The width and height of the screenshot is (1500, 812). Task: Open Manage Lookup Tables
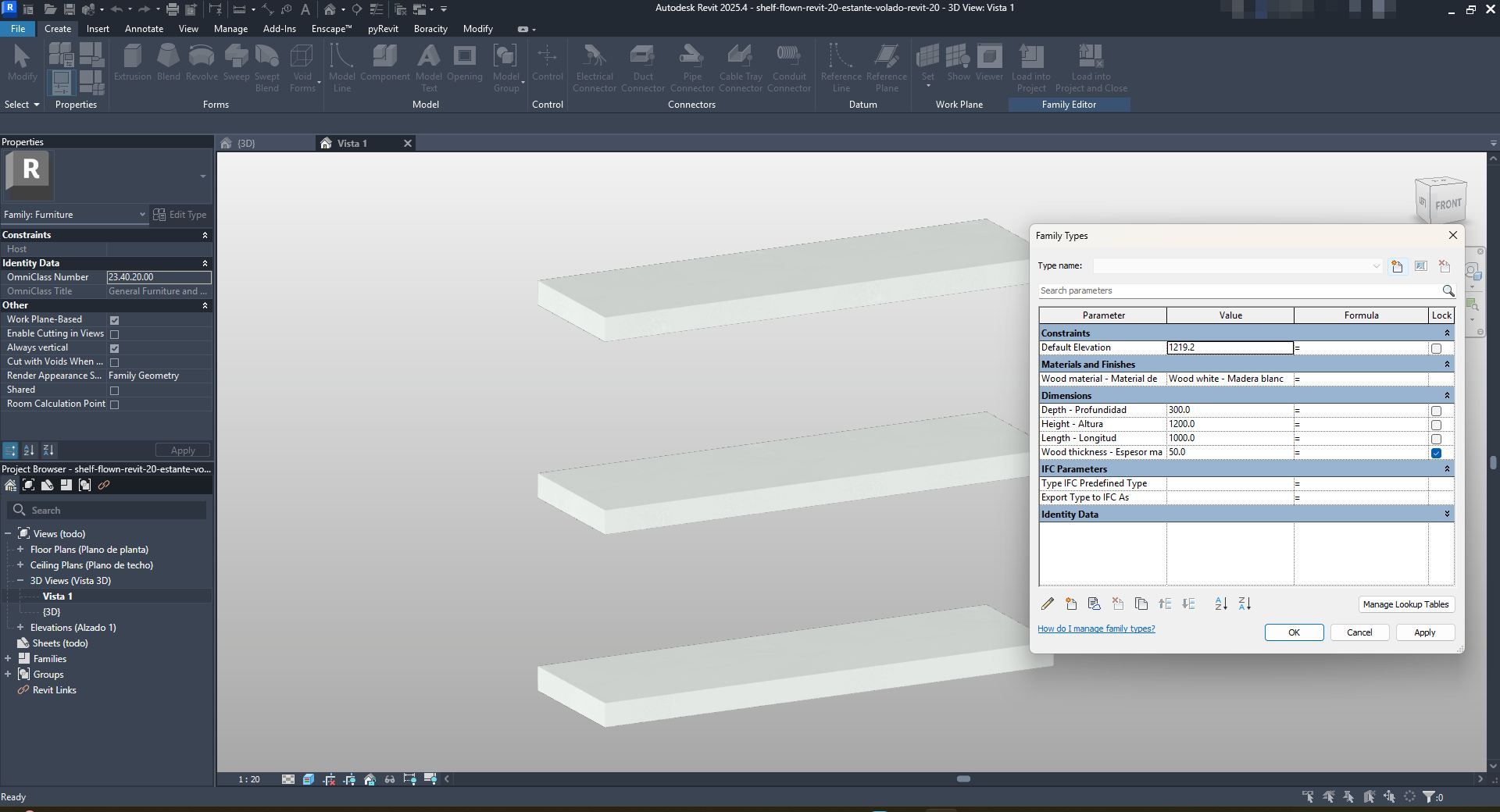(x=1405, y=604)
